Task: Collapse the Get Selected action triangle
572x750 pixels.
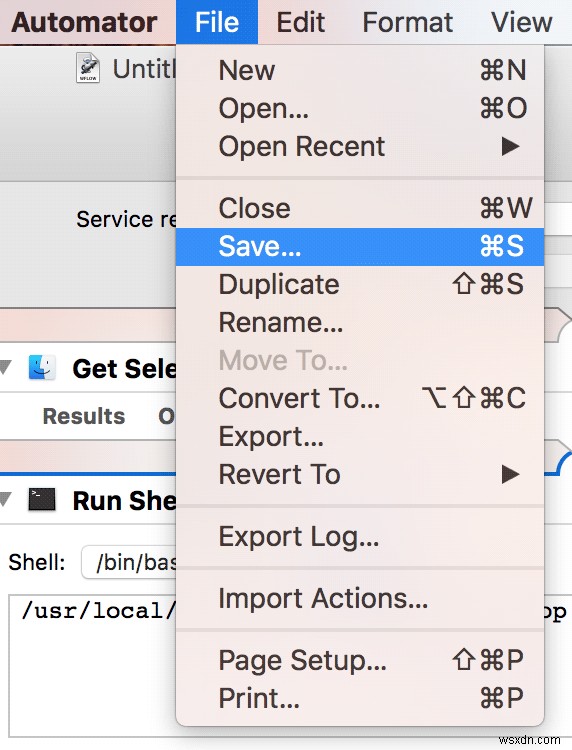Action: tap(5, 367)
